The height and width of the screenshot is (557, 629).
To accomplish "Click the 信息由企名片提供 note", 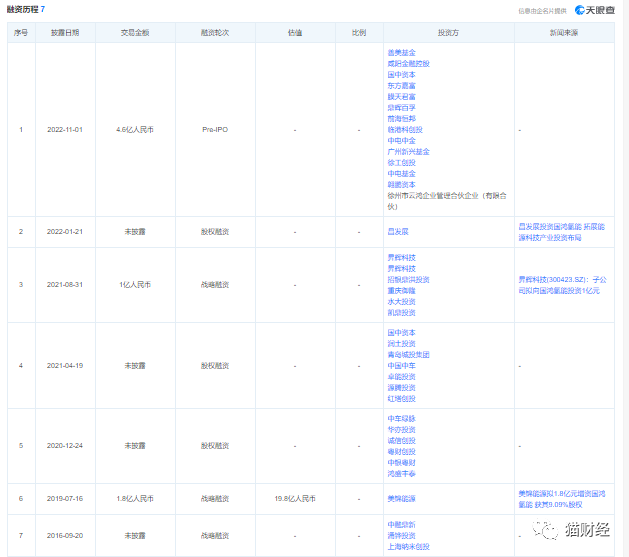I will point(542,11).
